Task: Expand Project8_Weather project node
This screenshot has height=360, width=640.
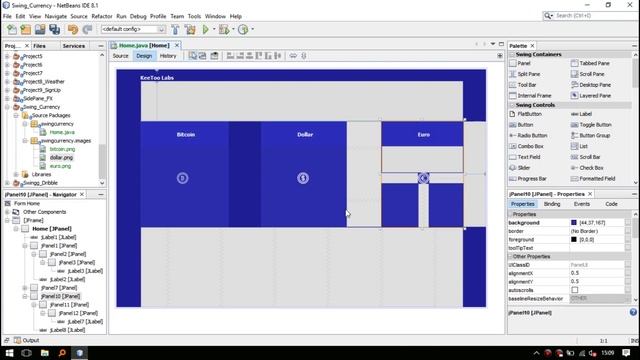Action: click(x=7, y=82)
